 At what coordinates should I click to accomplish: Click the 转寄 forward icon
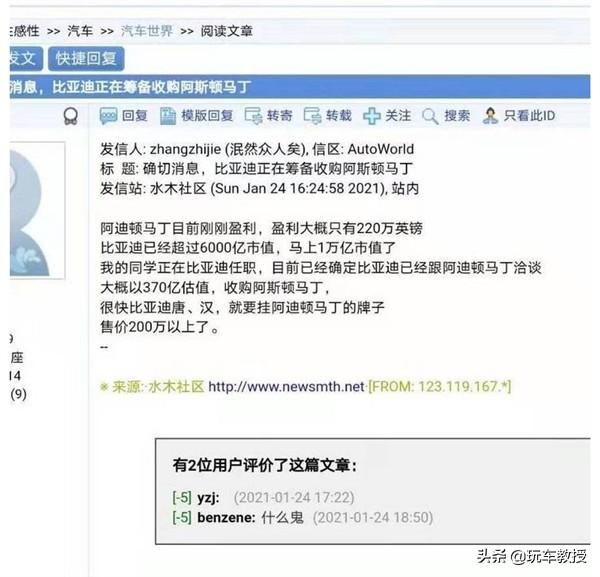253,116
